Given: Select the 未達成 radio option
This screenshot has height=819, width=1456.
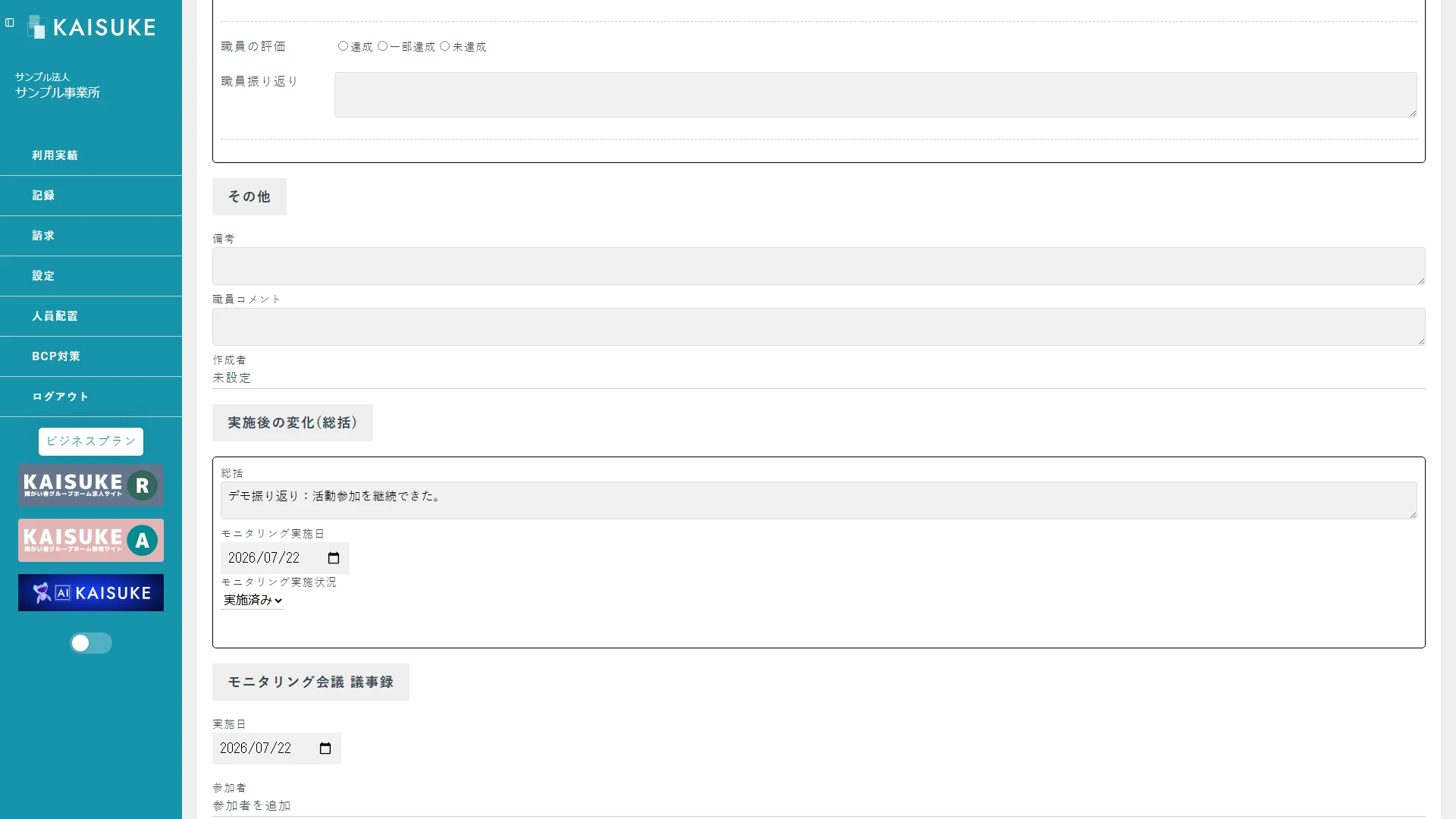Looking at the screenshot, I should (444, 46).
